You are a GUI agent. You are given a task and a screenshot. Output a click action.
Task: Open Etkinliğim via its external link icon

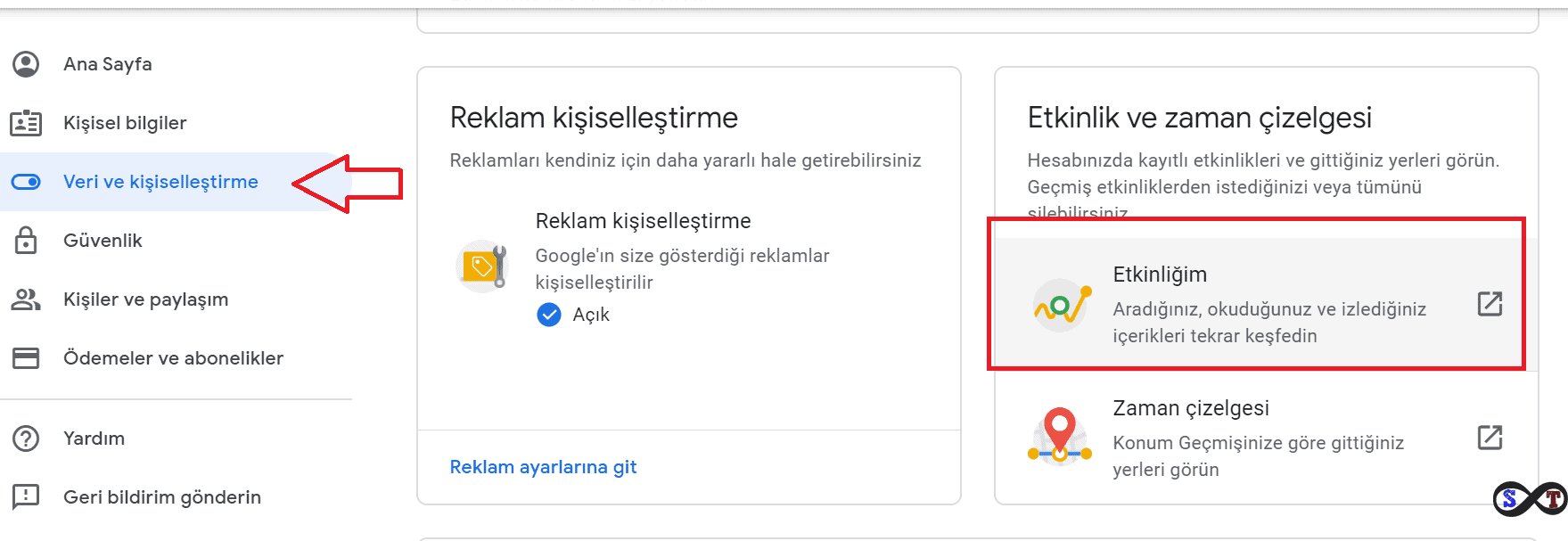coord(1490,304)
